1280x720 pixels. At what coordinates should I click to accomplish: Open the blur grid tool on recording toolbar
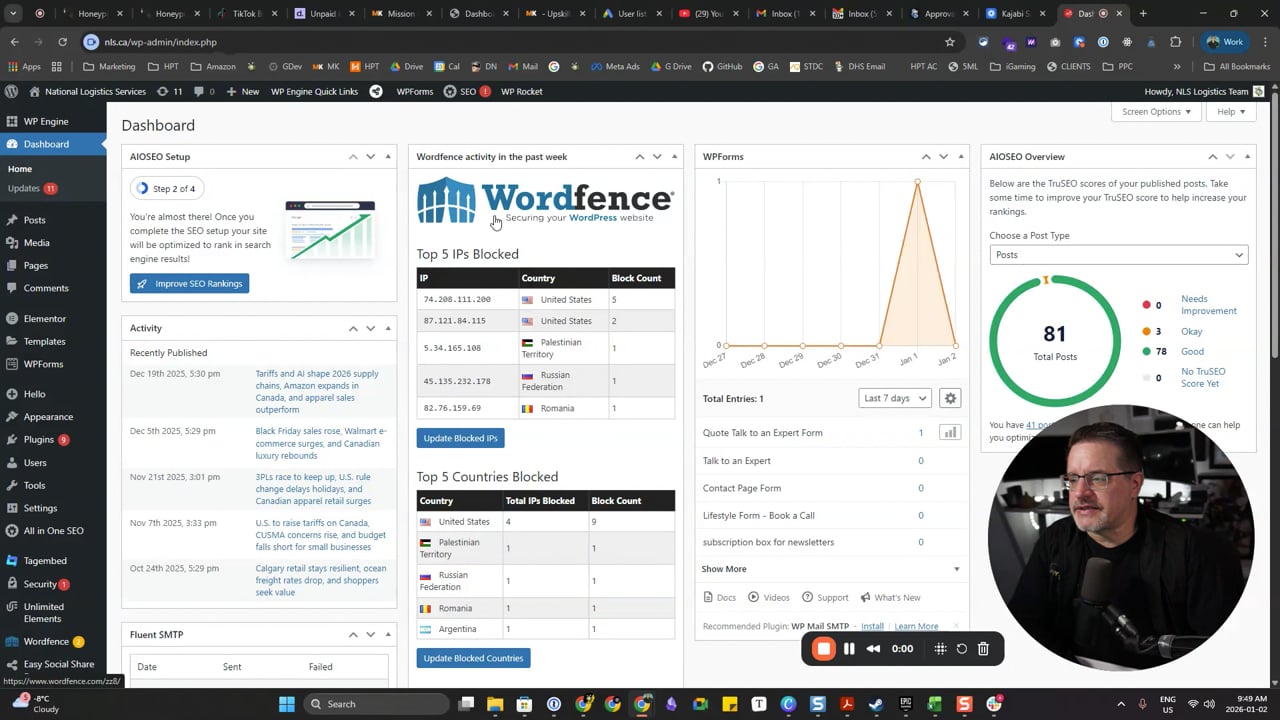pos(940,649)
